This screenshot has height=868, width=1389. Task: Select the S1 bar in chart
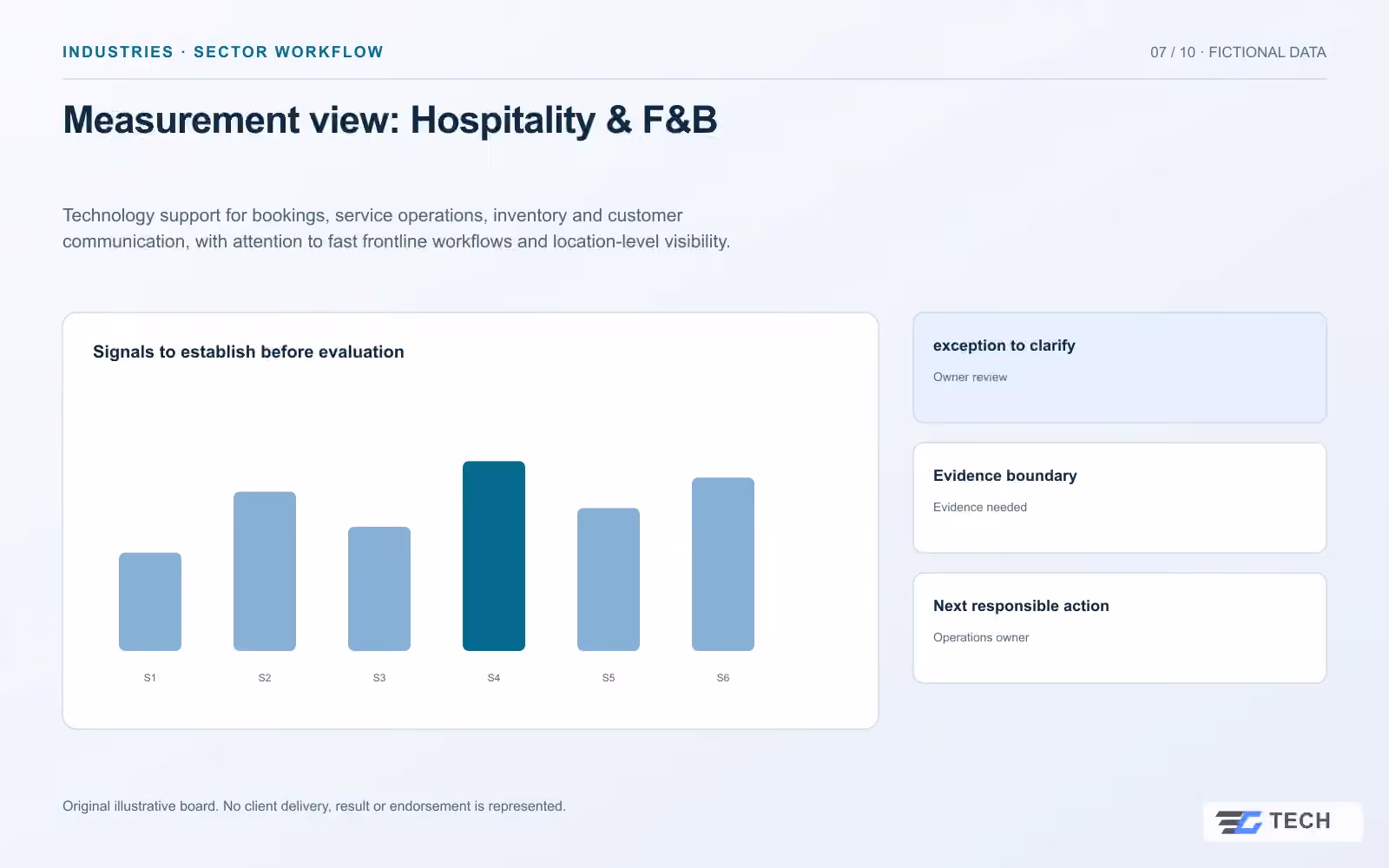(x=150, y=602)
